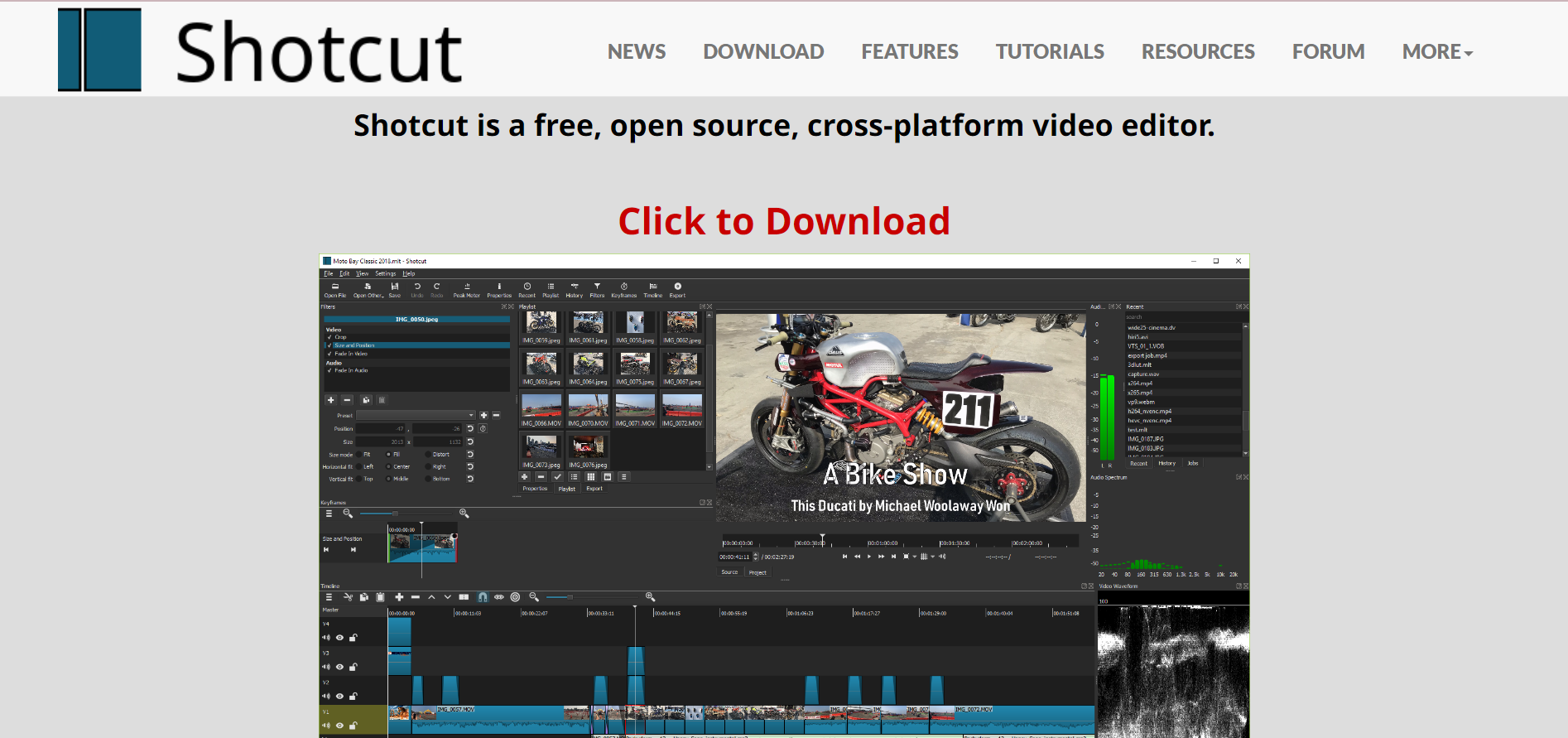
Task: Click the copy filters button
Action: point(366,400)
